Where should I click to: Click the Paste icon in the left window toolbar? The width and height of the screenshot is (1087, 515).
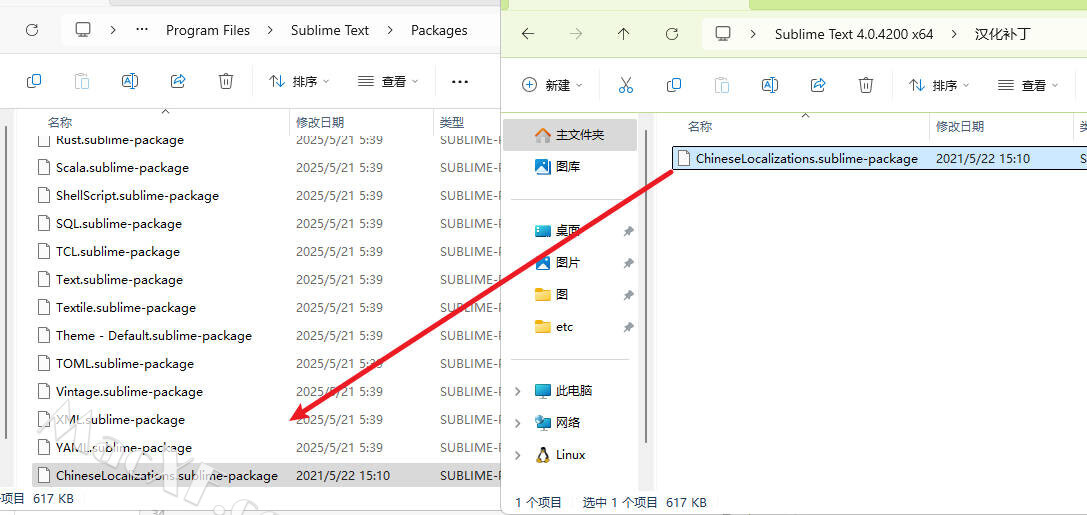tap(82, 81)
